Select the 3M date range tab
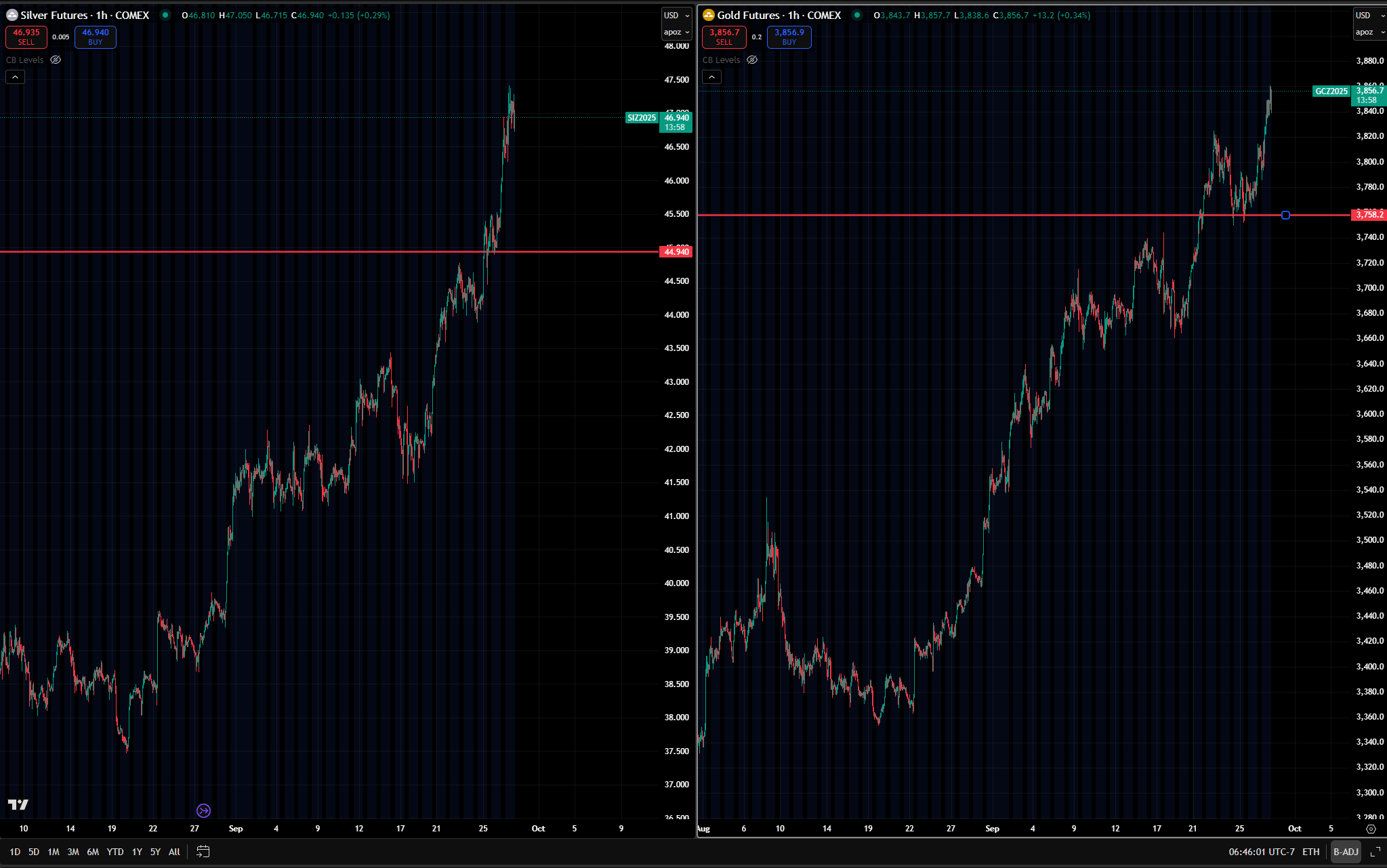Screen dimensions: 1387x868 (73, 852)
